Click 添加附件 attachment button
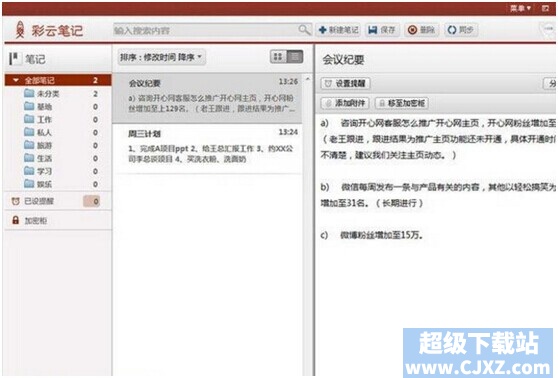Image resolution: width=558 pixels, height=378 pixels. click(x=344, y=103)
